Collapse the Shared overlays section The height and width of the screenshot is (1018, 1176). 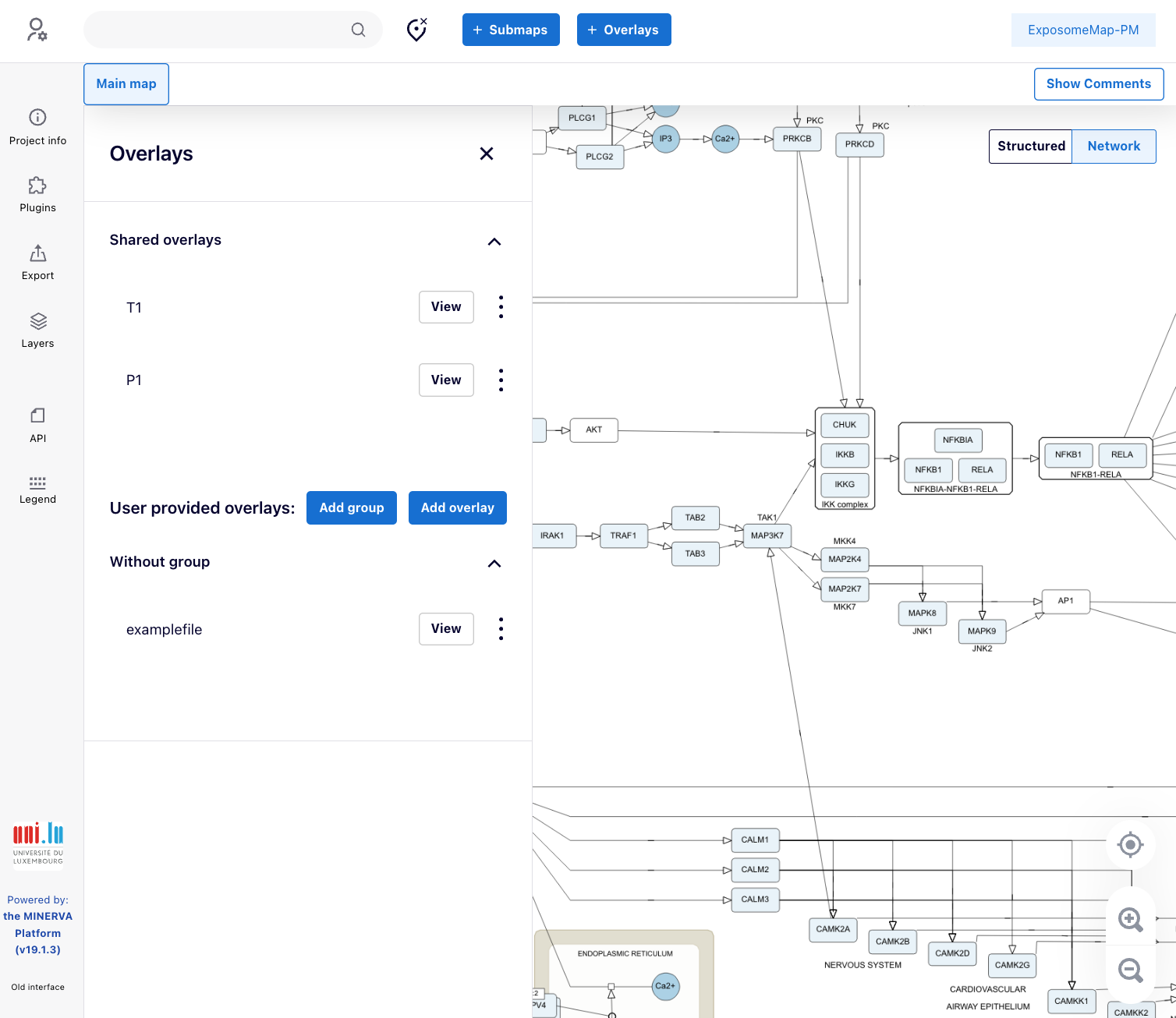pyautogui.click(x=494, y=242)
